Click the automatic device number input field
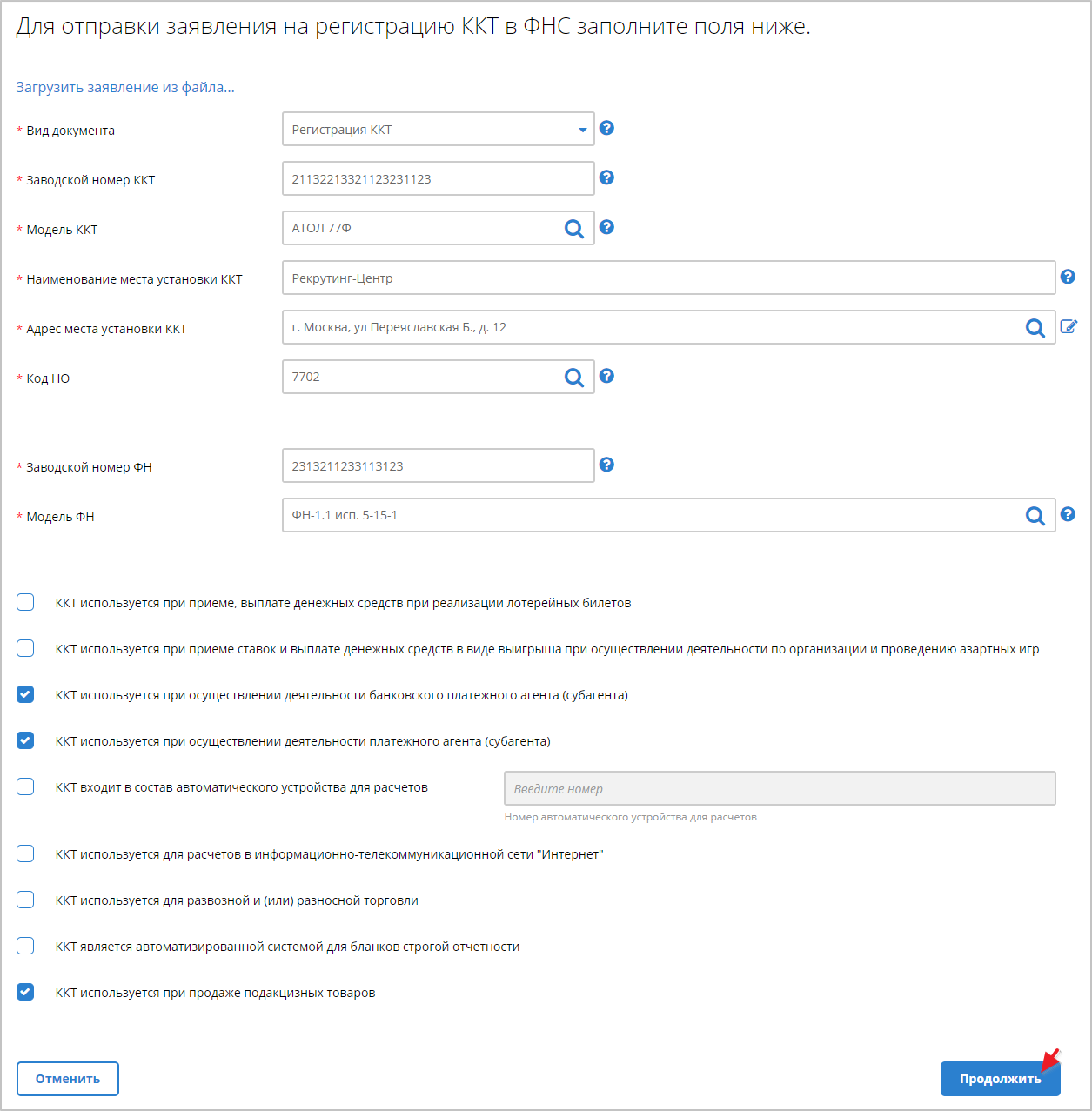 pyautogui.click(x=780, y=788)
